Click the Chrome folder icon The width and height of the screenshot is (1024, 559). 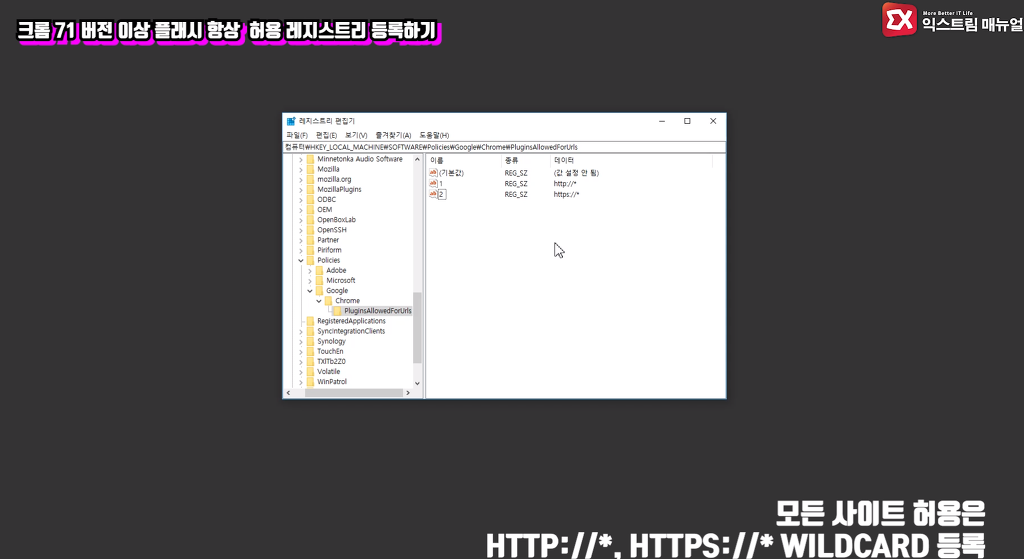pos(328,300)
